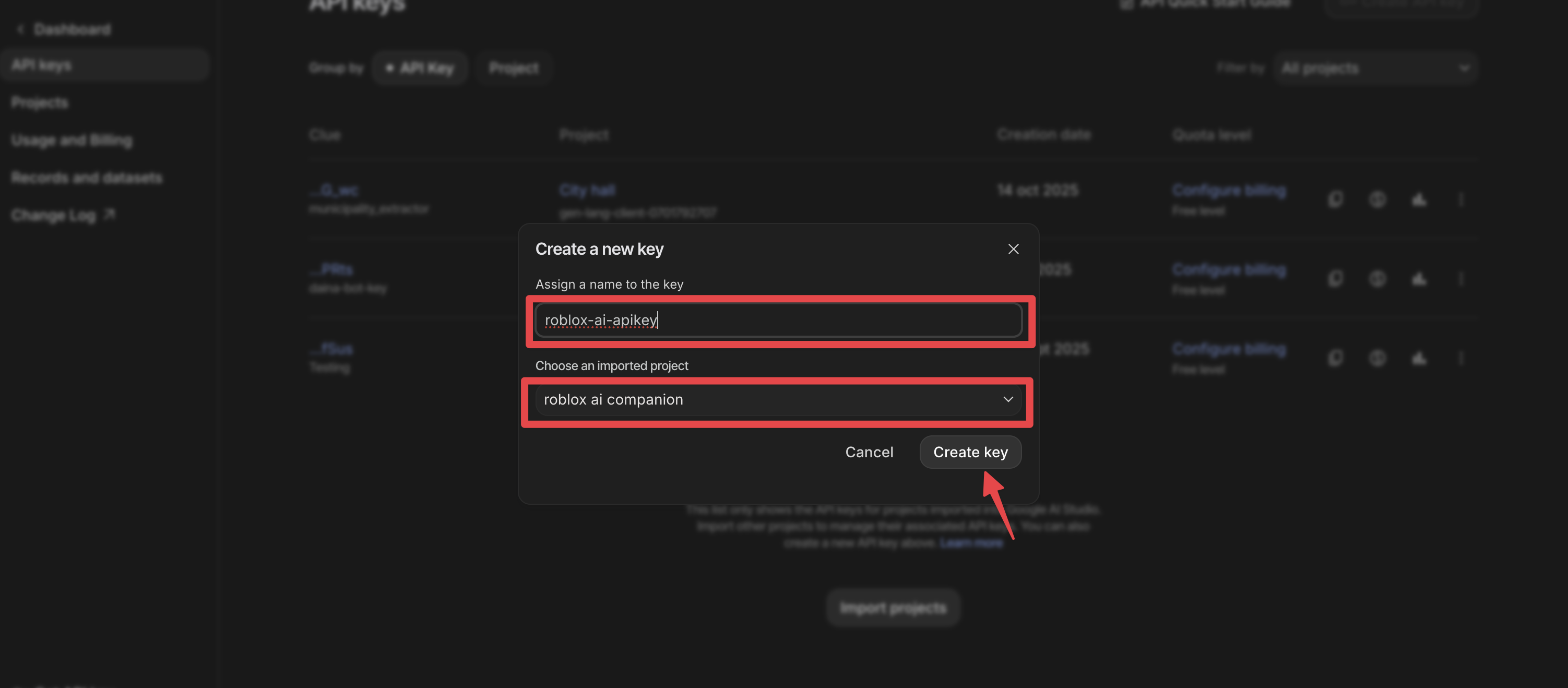Go to Usage and Billing in sidebar

point(71,140)
